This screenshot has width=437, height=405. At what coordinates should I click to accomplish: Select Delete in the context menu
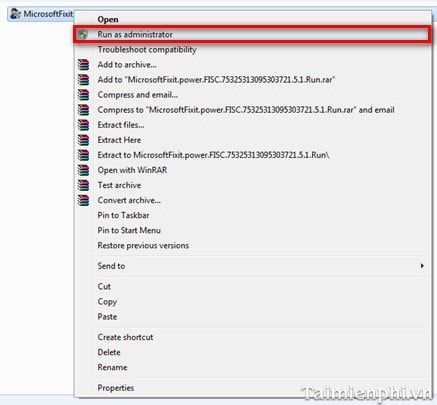pos(109,352)
